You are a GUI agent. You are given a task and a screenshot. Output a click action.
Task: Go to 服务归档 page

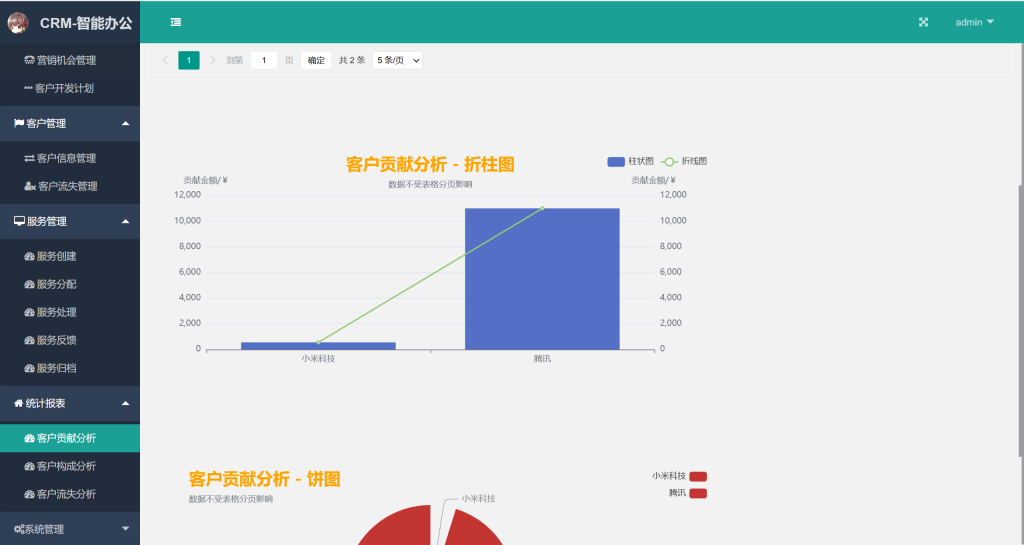(70, 368)
